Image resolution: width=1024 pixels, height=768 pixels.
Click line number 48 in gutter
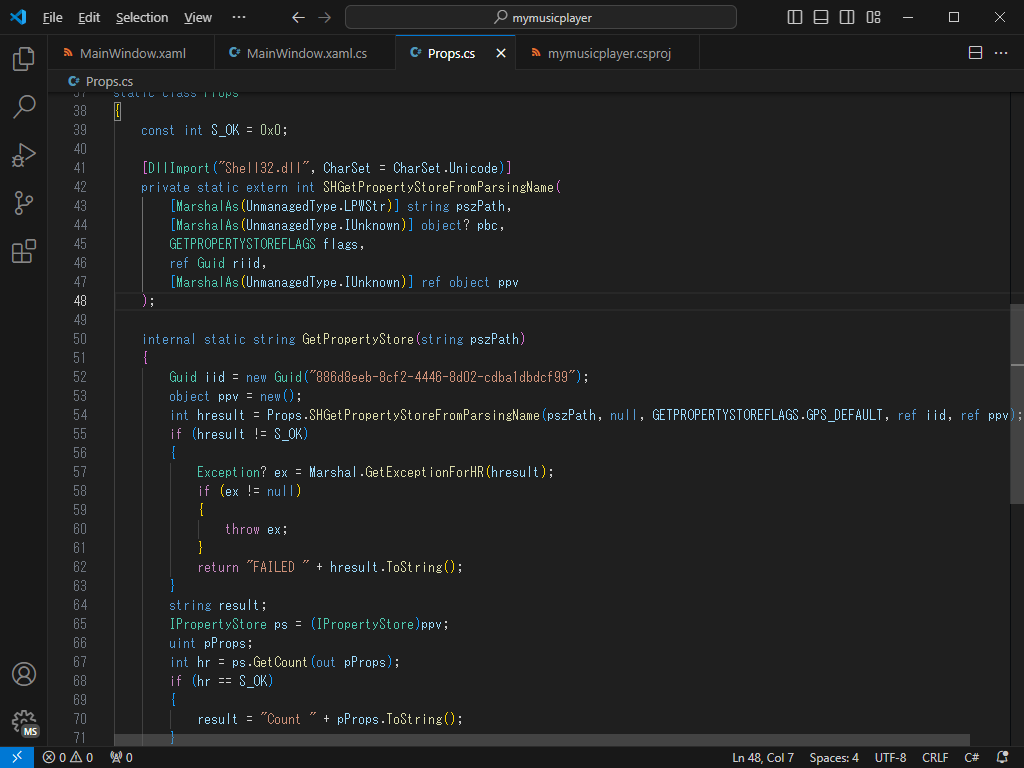click(x=80, y=301)
